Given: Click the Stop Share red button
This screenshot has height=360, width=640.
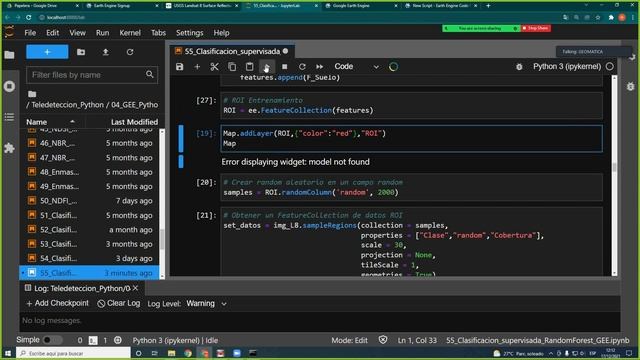Looking at the screenshot, I should coord(536,28).
